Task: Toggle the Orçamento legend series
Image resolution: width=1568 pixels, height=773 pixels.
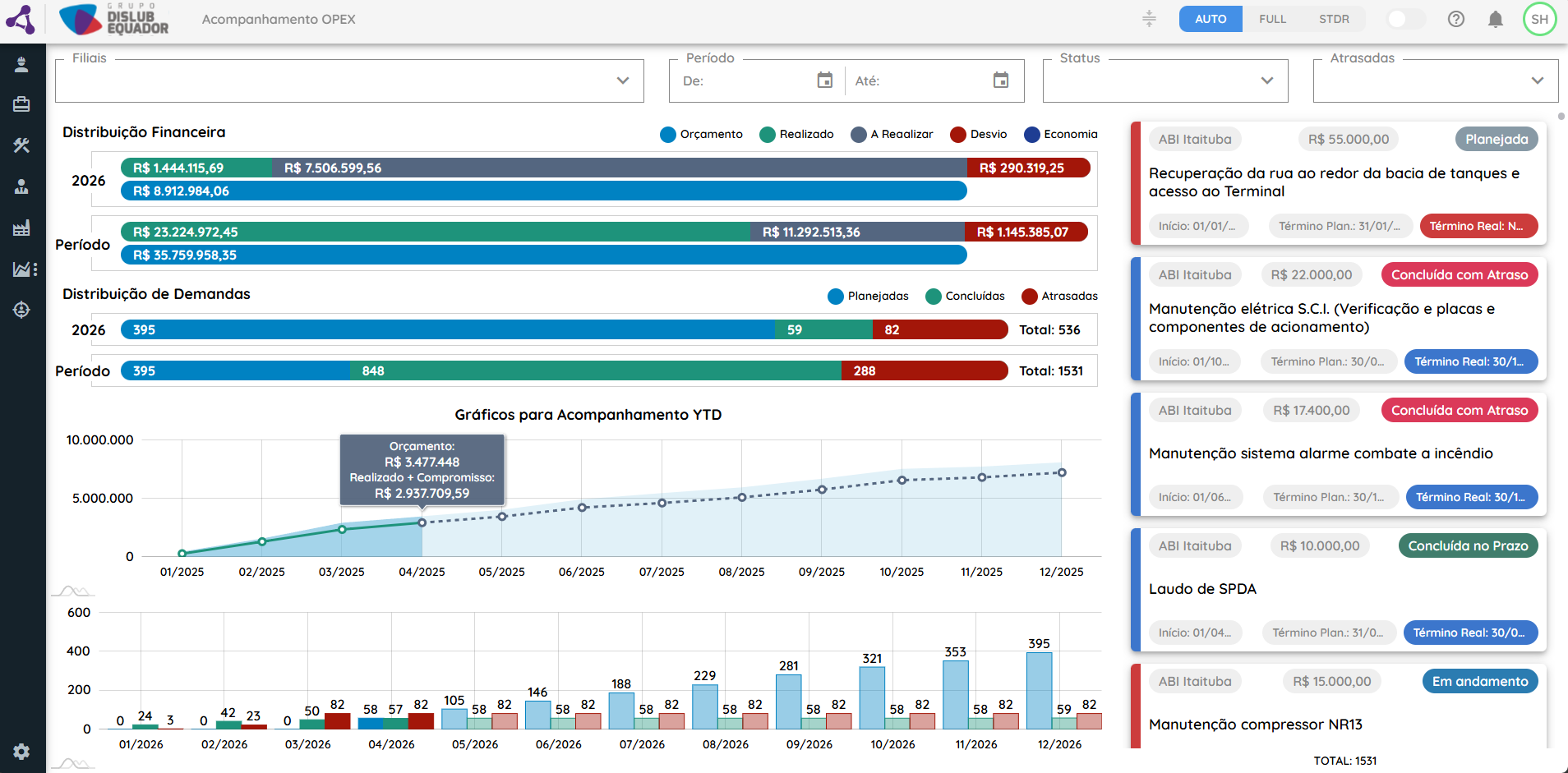Action: (701, 134)
